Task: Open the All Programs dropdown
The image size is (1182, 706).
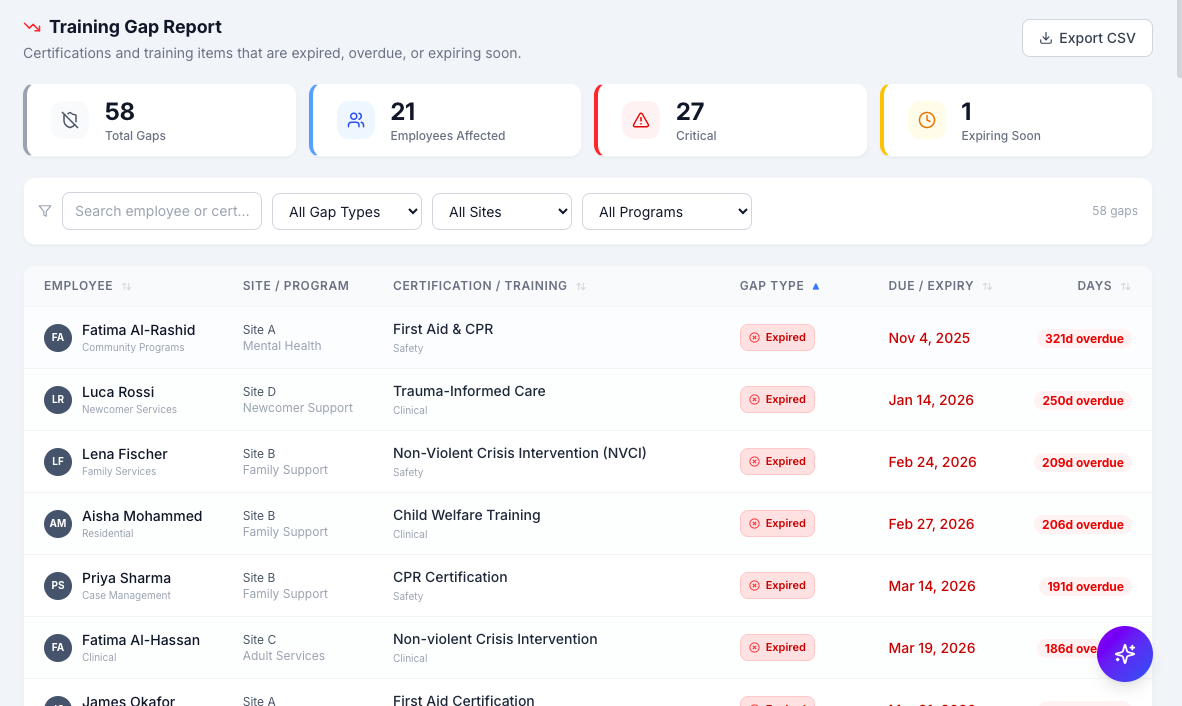Action: 667,212
